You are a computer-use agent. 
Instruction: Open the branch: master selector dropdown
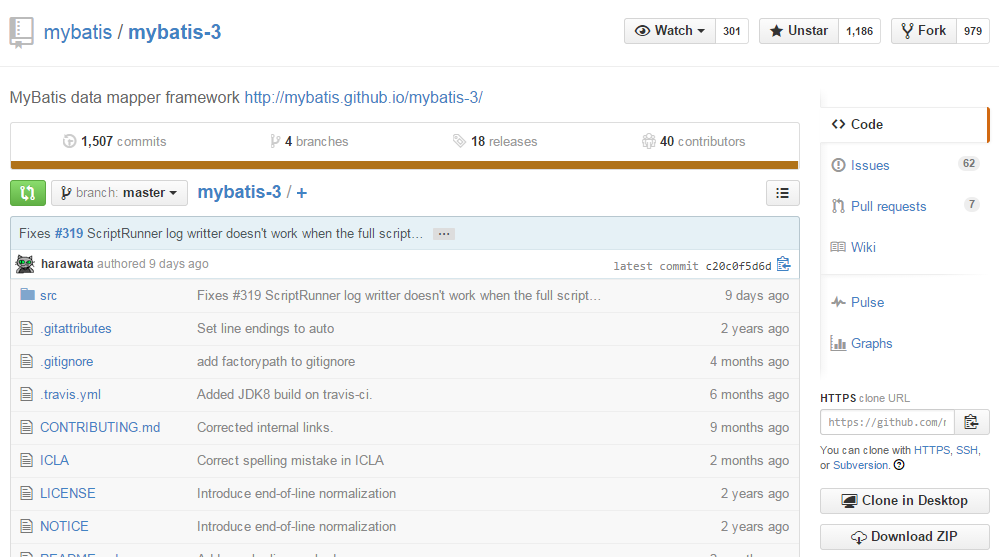pos(120,193)
